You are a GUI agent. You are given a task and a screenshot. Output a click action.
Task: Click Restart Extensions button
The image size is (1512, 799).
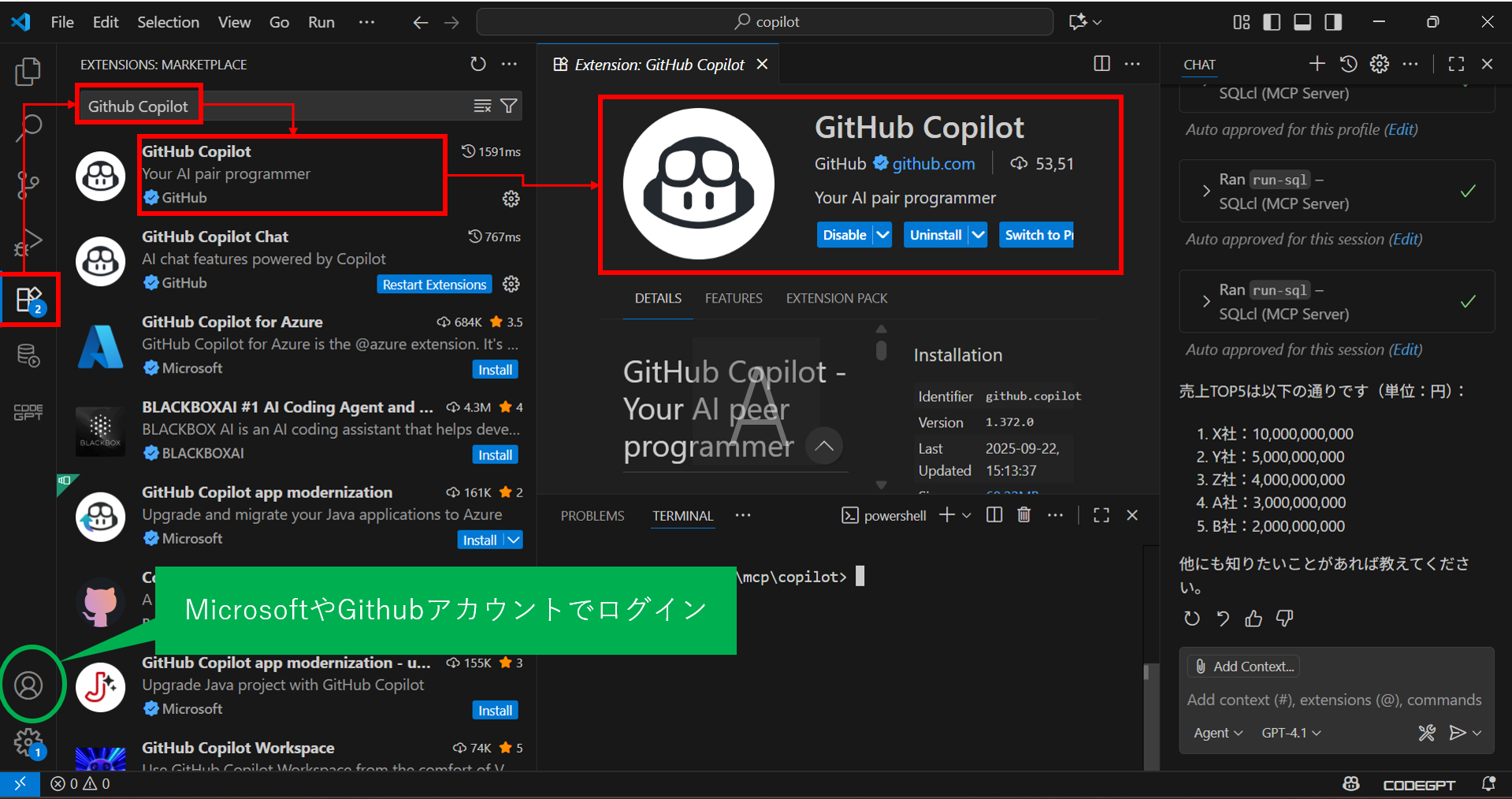(435, 284)
